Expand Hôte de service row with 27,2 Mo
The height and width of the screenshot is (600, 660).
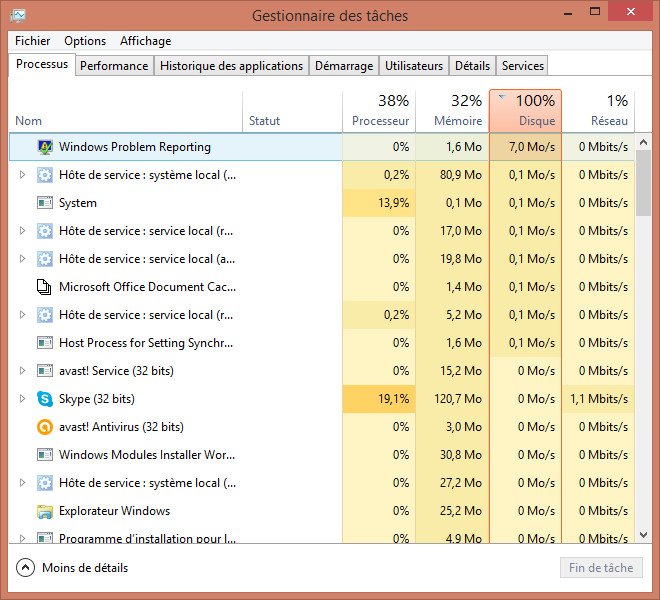(x=22, y=483)
